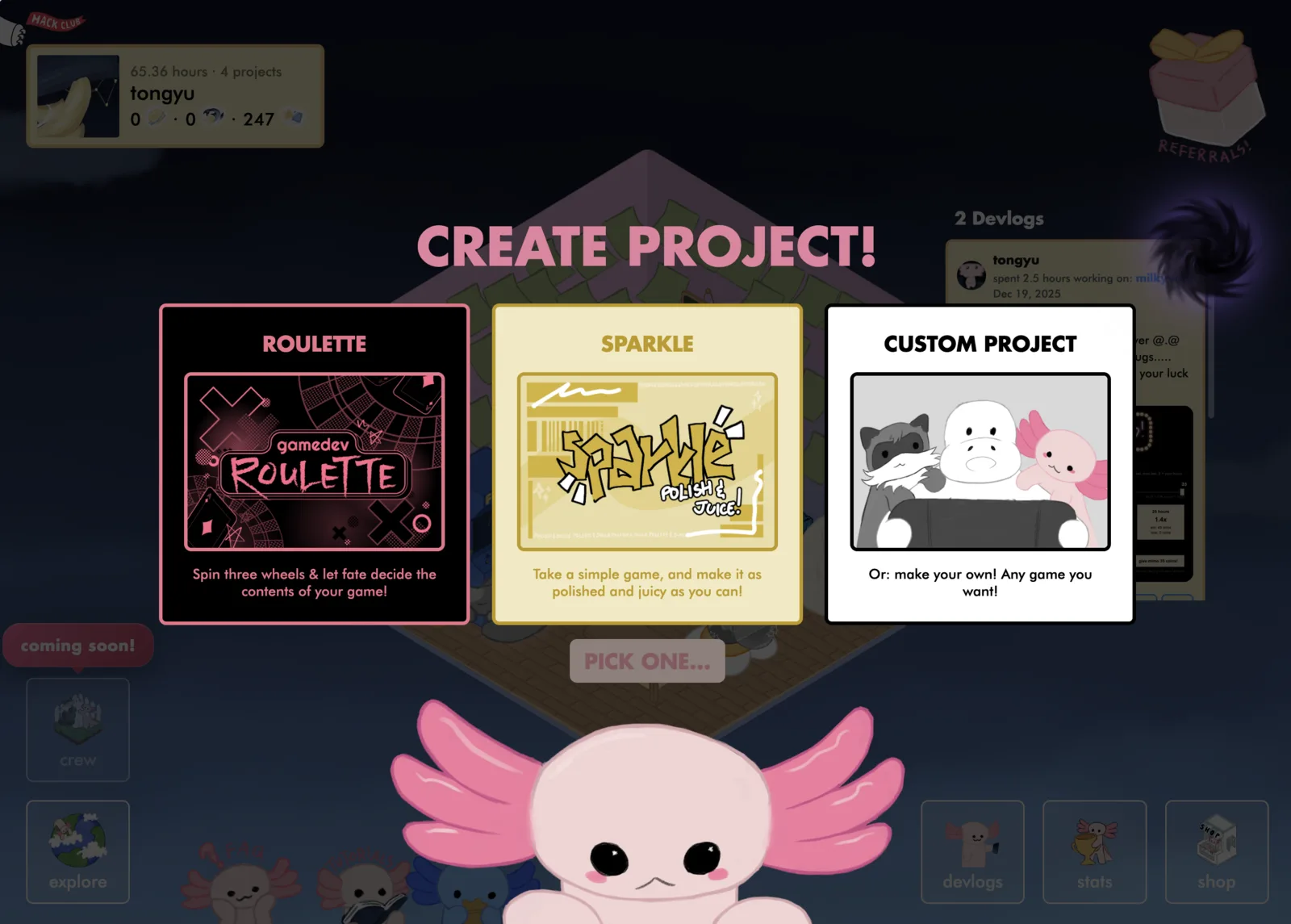The image size is (1291, 924).
Task: Choose the Sparkle project card
Action: point(647,464)
